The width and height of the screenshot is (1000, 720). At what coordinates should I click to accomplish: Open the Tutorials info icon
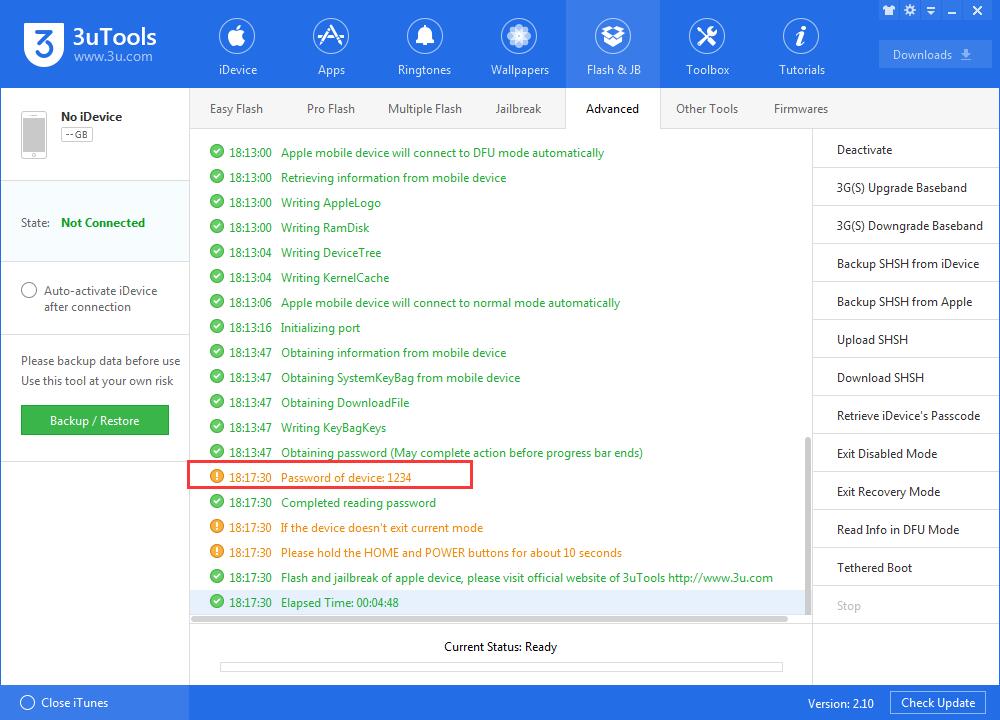click(x=801, y=36)
